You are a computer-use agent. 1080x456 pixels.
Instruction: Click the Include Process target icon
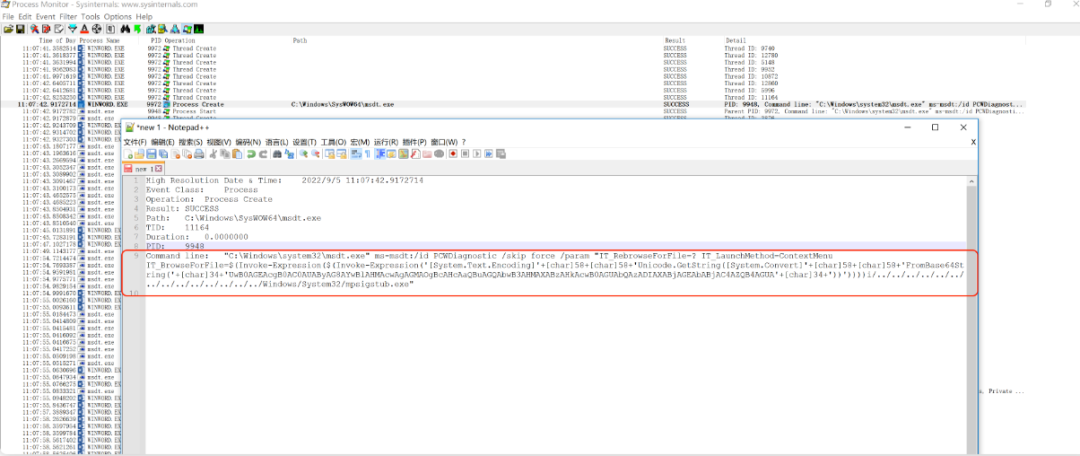(96, 29)
